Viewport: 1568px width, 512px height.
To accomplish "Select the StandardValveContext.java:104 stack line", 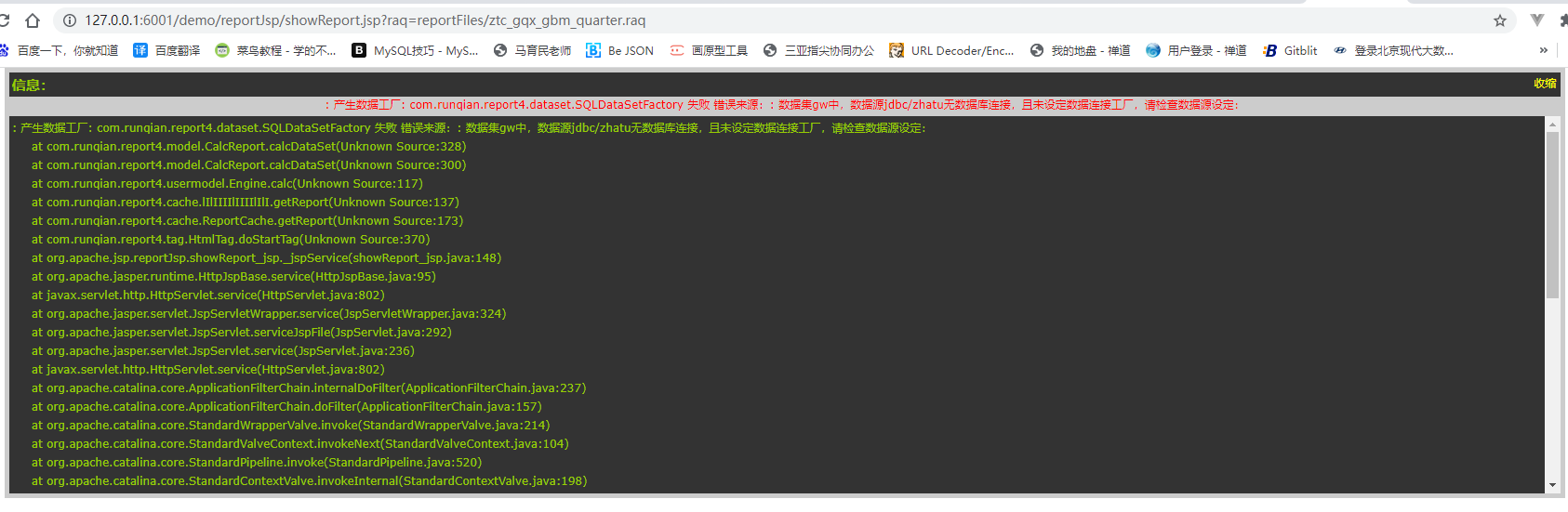I will coord(300,444).
